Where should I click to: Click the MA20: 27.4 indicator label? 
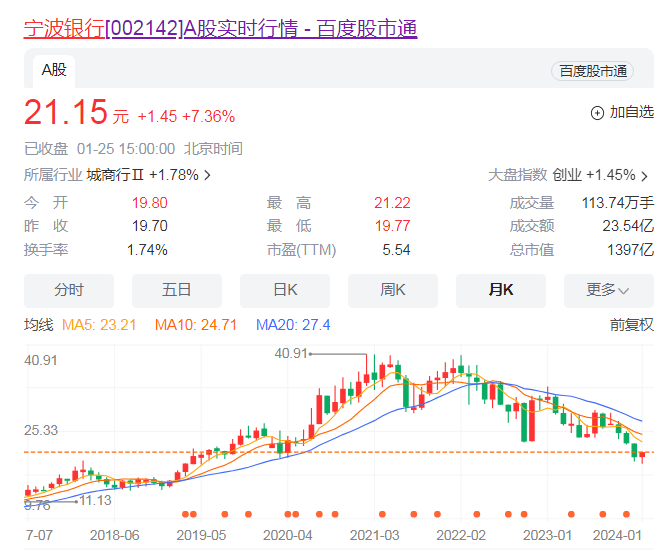coord(293,325)
